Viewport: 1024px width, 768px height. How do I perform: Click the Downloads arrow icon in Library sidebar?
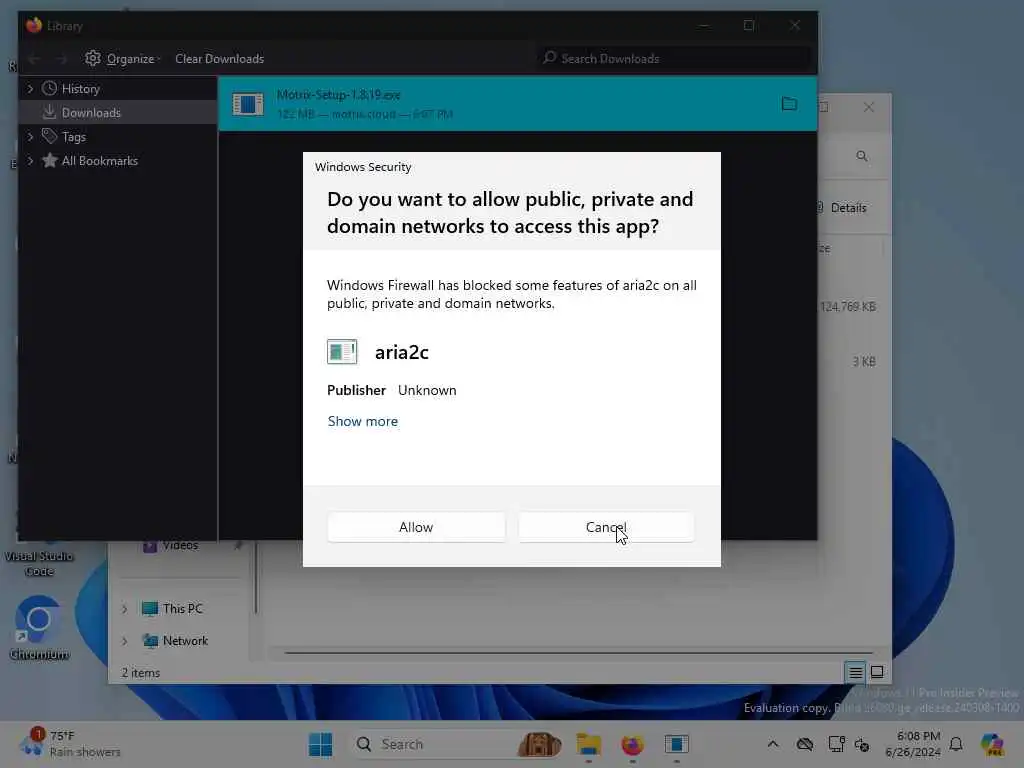49,112
